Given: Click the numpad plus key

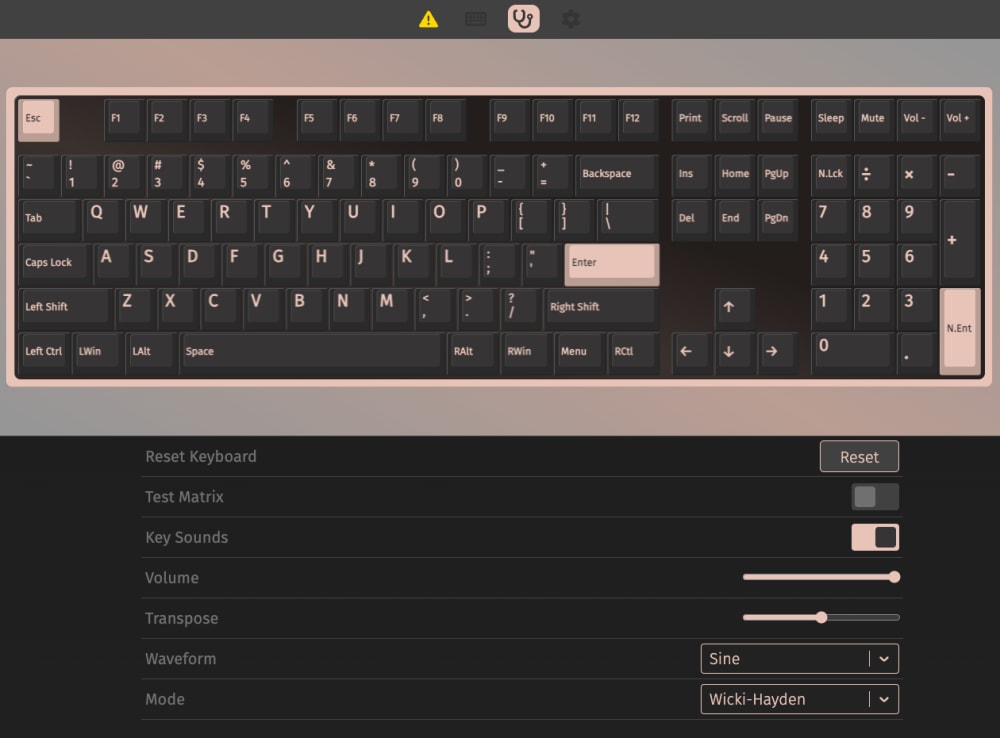Looking at the screenshot, I should pyautogui.click(x=959, y=242).
